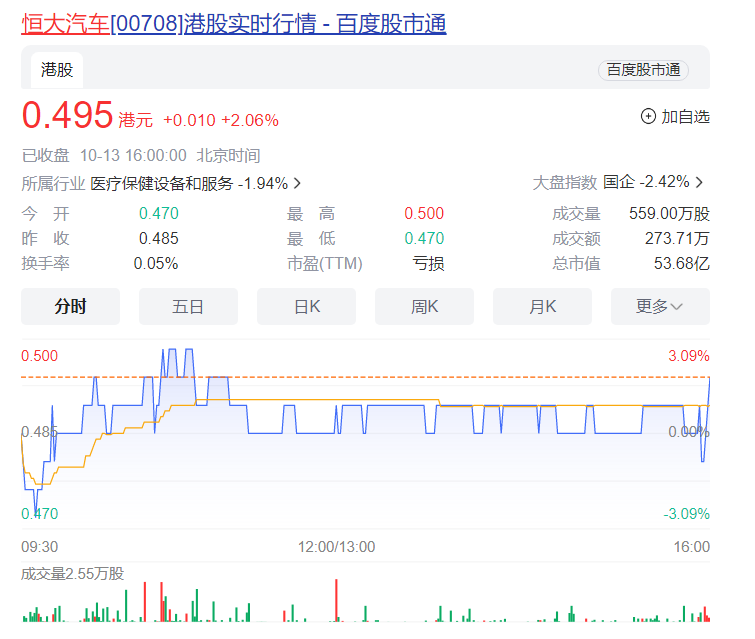Screen dimensions: 755x639
Task: Click the 12:00/13:00 midday time marker
Action: [337, 546]
